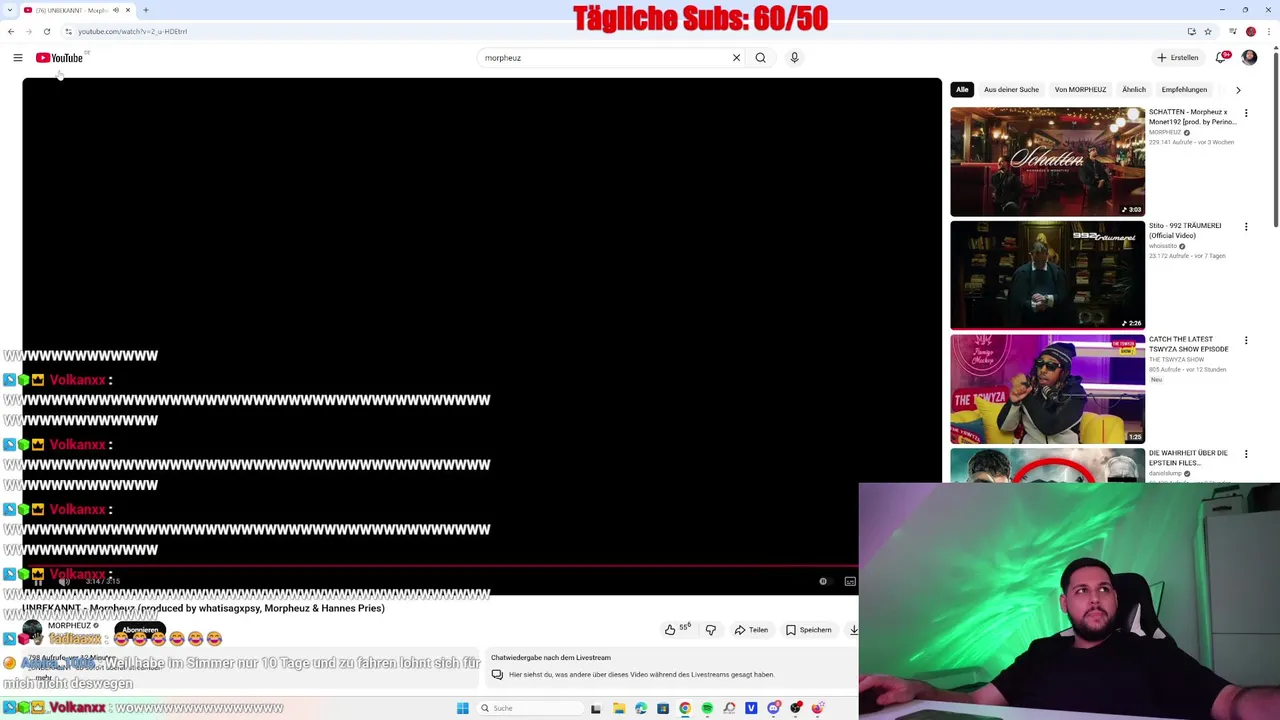The width and height of the screenshot is (1280, 720).
Task: Go to the YouTube home logo
Action: (60, 58)
